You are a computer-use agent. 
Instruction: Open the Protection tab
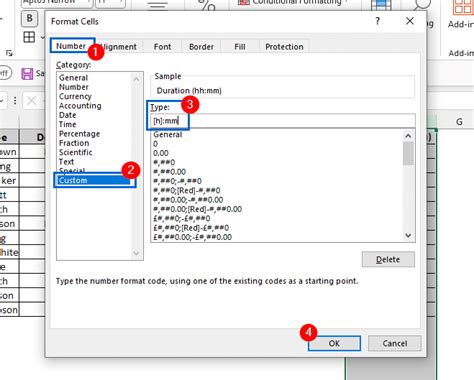coord(284,47)
